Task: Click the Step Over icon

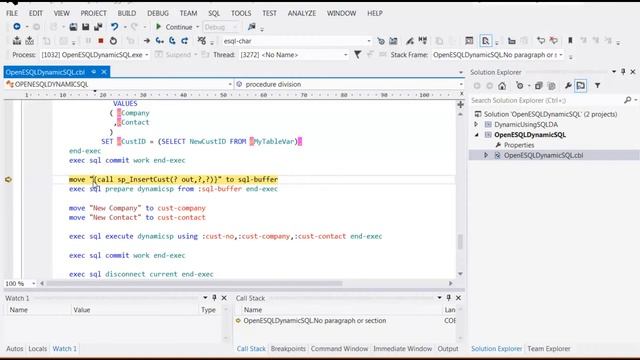Action: click(x=172, y=41)
